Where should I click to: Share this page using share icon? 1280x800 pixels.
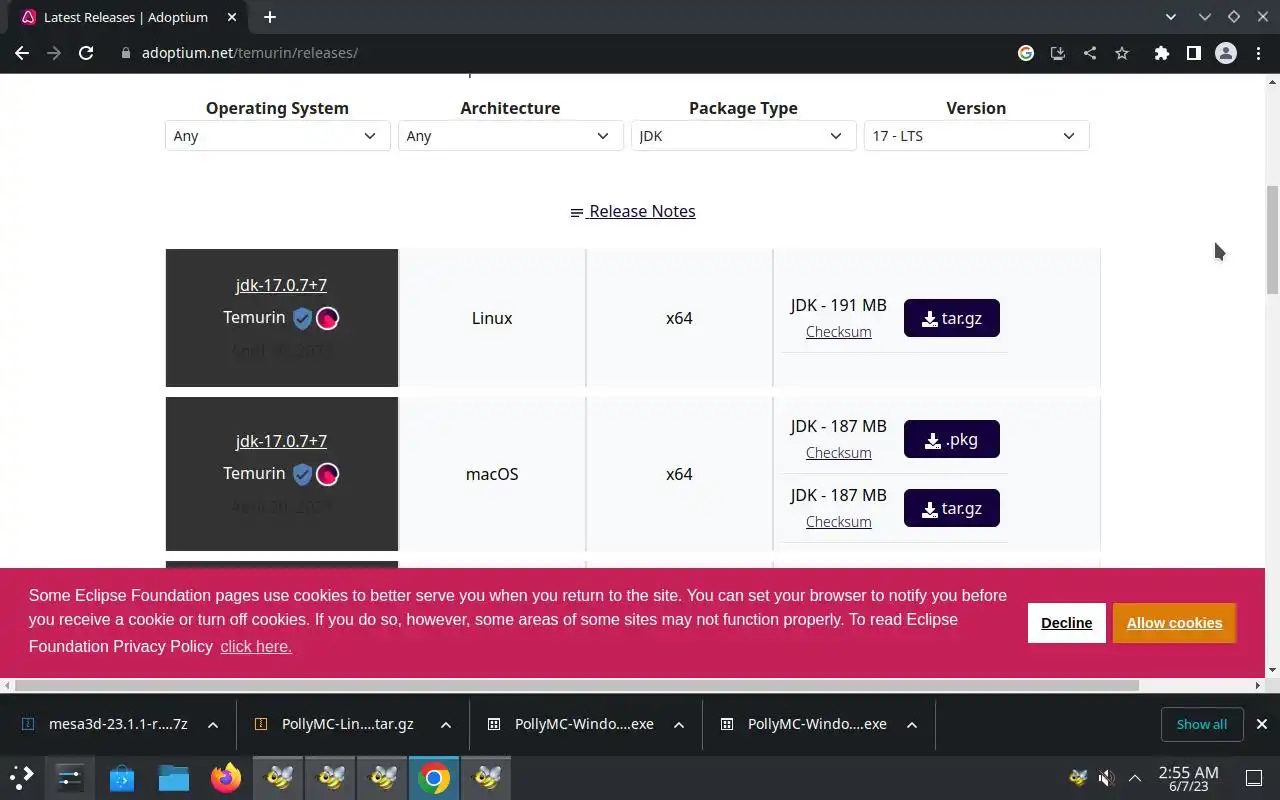click(x=1090, y=53)
